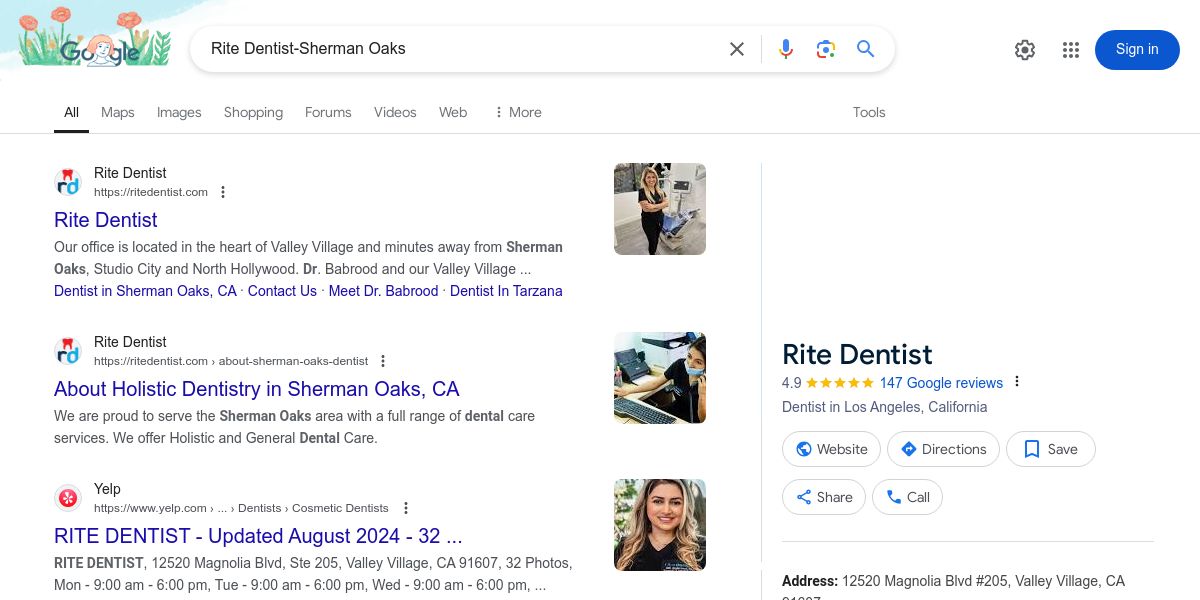Switch to the Maps tab
The height and width of the screenshot is (600, 1200).
pyautogui.click(x=118, y=112)
